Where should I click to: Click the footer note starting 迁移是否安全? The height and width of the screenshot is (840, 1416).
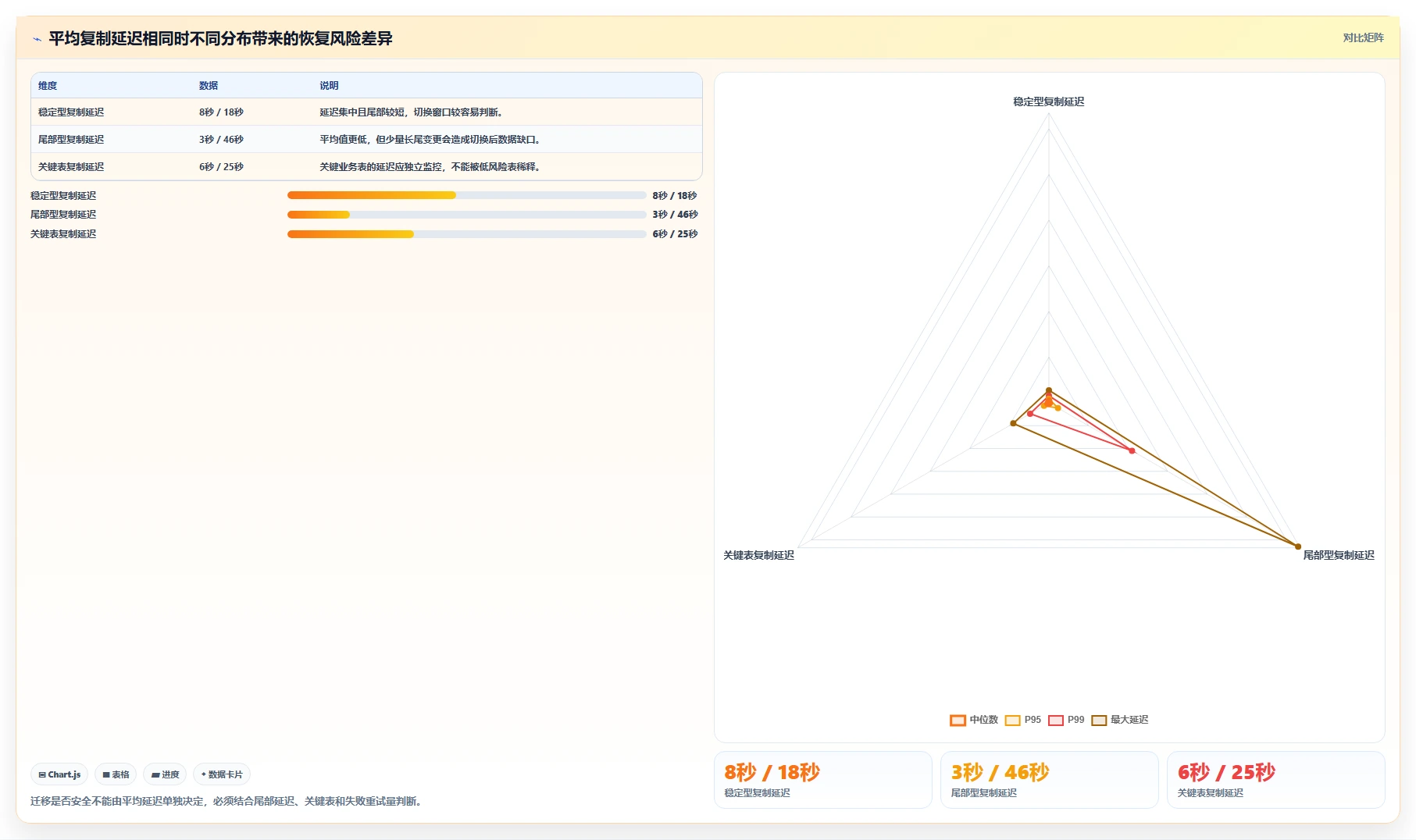tap(228, 801)
